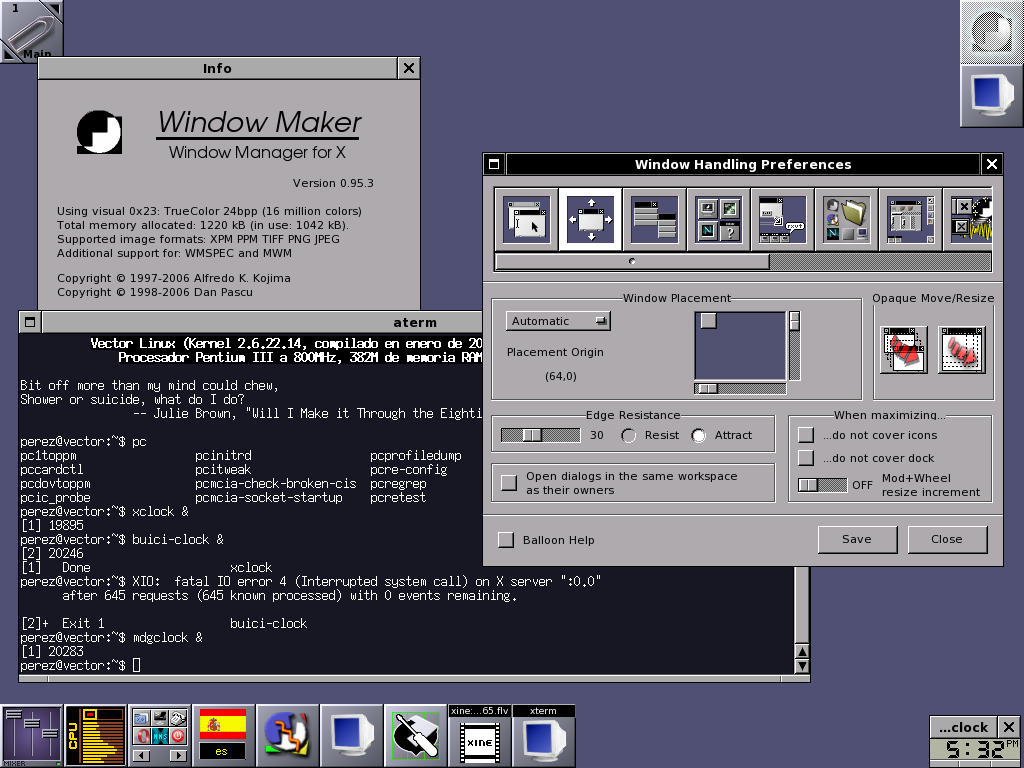Image resolution: width=1024 pixels, height=768 pixels.
Task: Click the aterm window title bar
Action: click(263, 322)
